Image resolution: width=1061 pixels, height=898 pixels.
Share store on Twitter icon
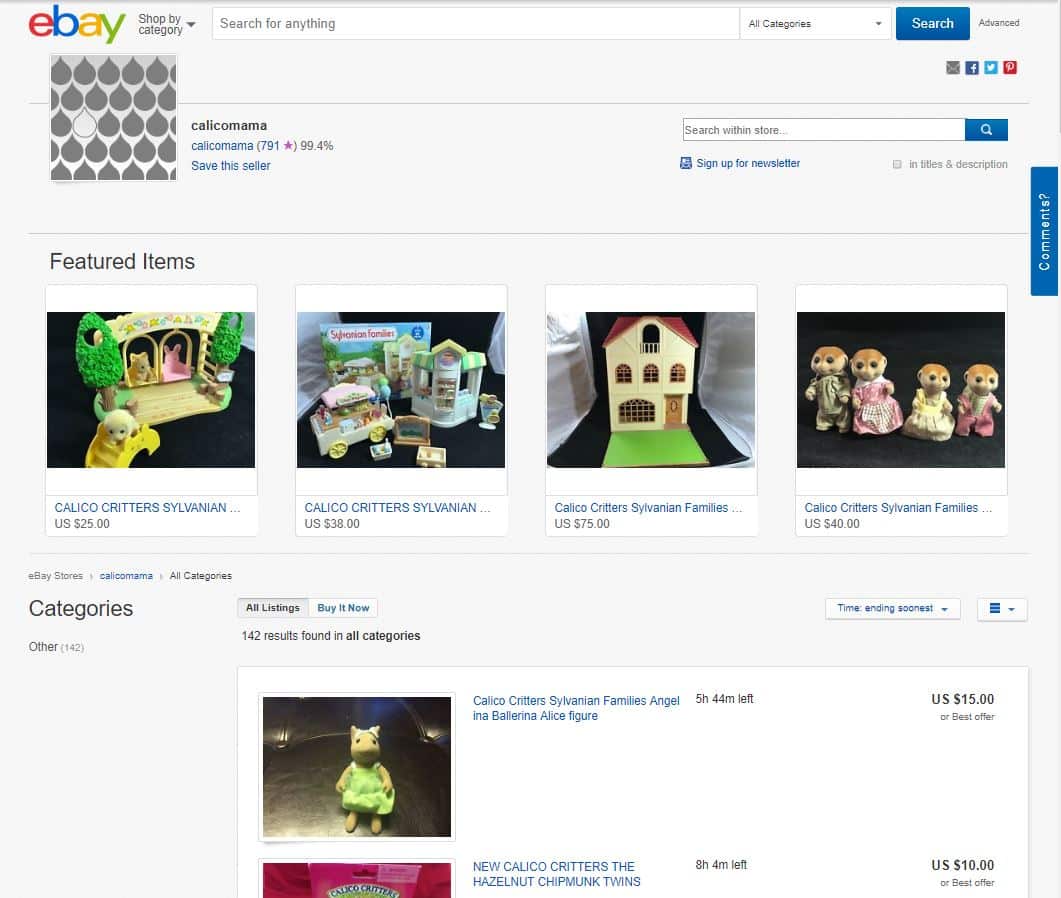pyautogui.click(x=991, y=67)
